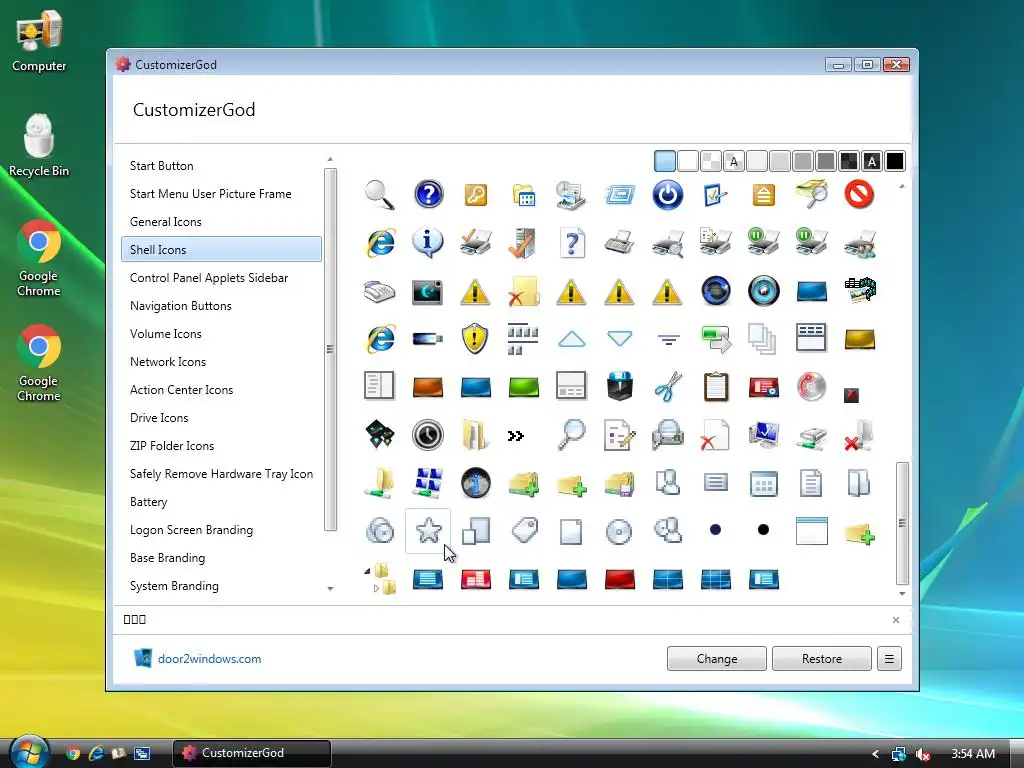Screen dimensions: 1024x768
Task: Select the price tag icon
Action: point(524,530)
